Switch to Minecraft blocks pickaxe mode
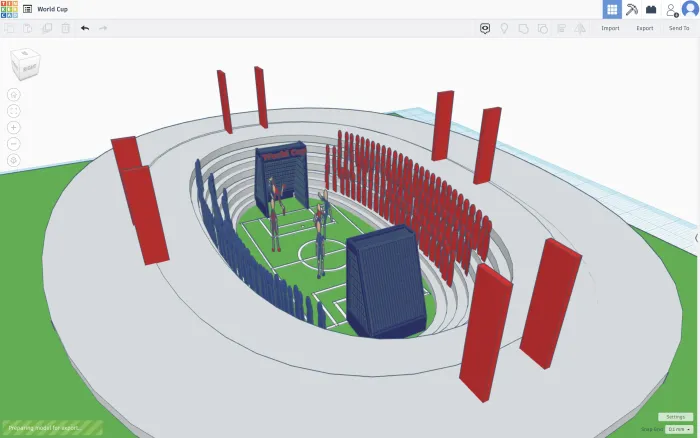Viewport: 700px width, 438px height. [632, 9]
